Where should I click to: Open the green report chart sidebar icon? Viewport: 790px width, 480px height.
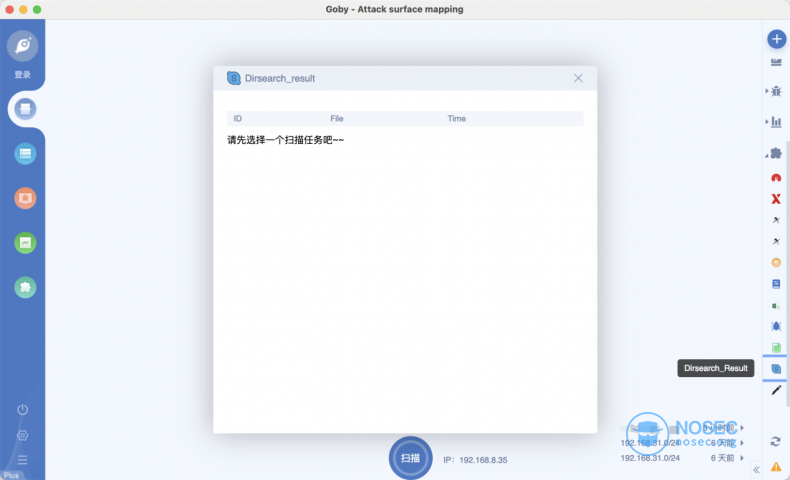[x=25, y=243]
